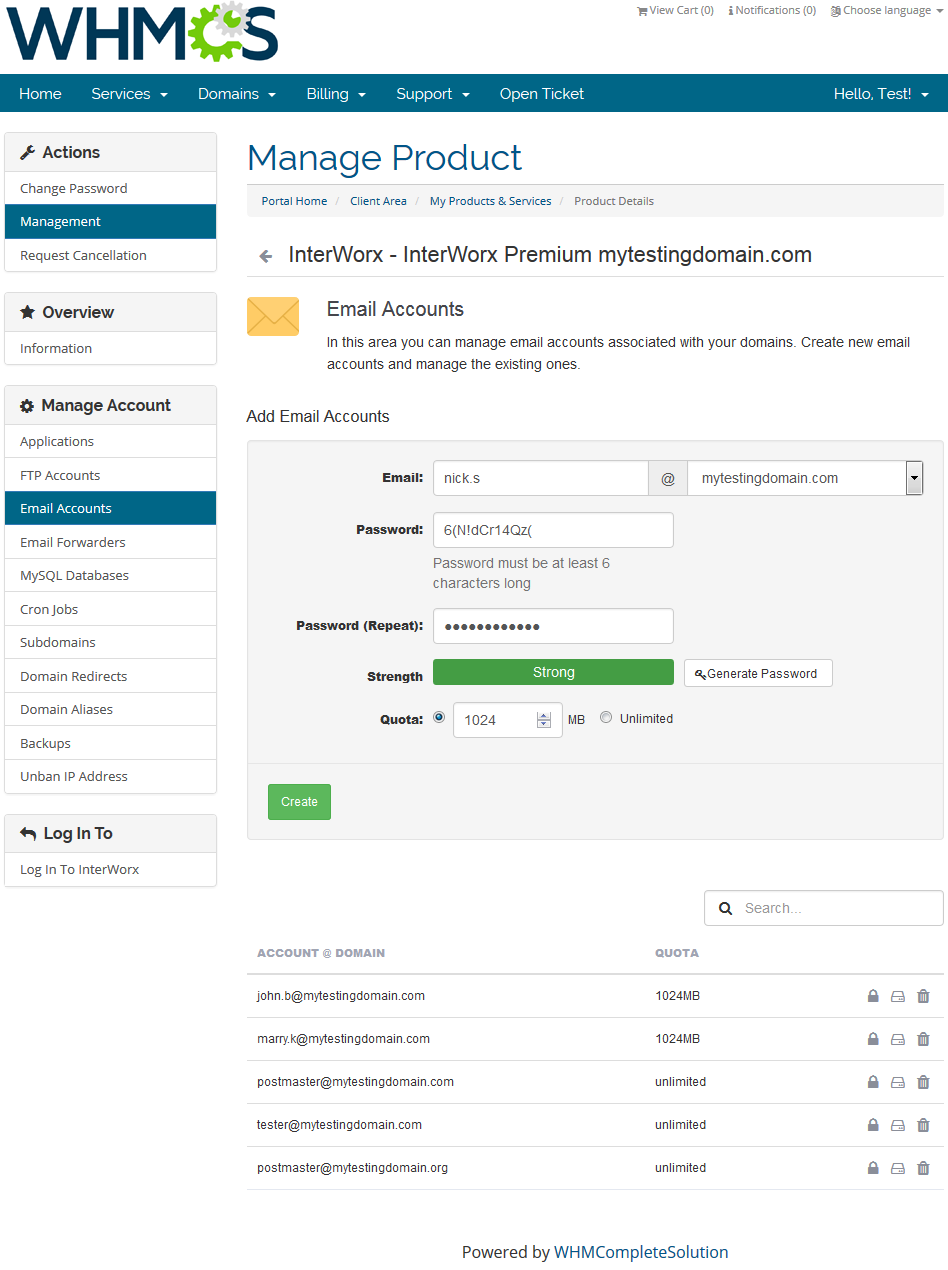The width and height of the screenshot is (948, 1270).
Task: Select the Unlimited quota radio button
Action: click(606, 717)
